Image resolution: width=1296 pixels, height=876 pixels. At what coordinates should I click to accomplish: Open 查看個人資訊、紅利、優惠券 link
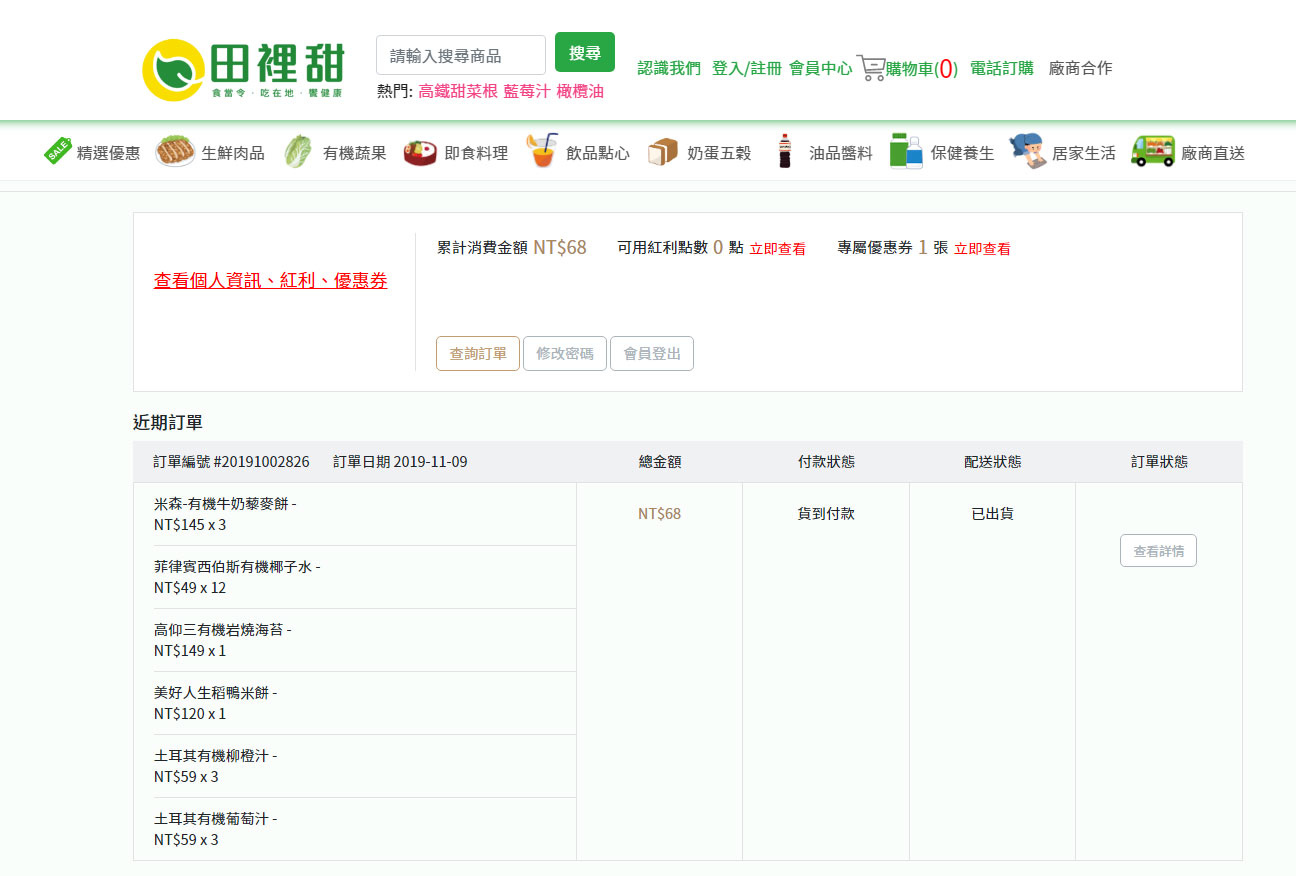(270, 281)
